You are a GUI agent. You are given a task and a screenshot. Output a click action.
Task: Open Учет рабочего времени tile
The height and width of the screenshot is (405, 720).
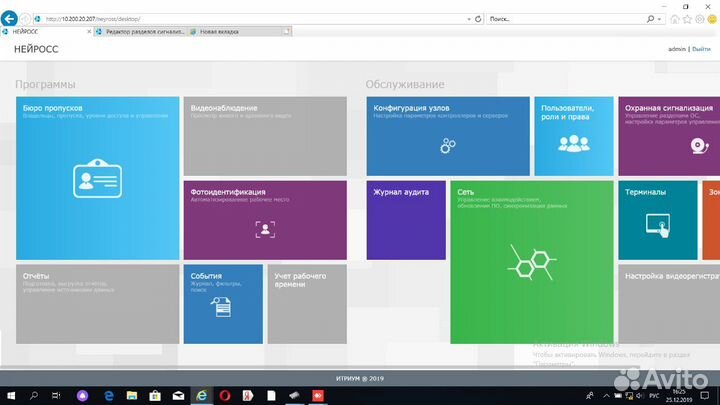(x=307, y=303)
